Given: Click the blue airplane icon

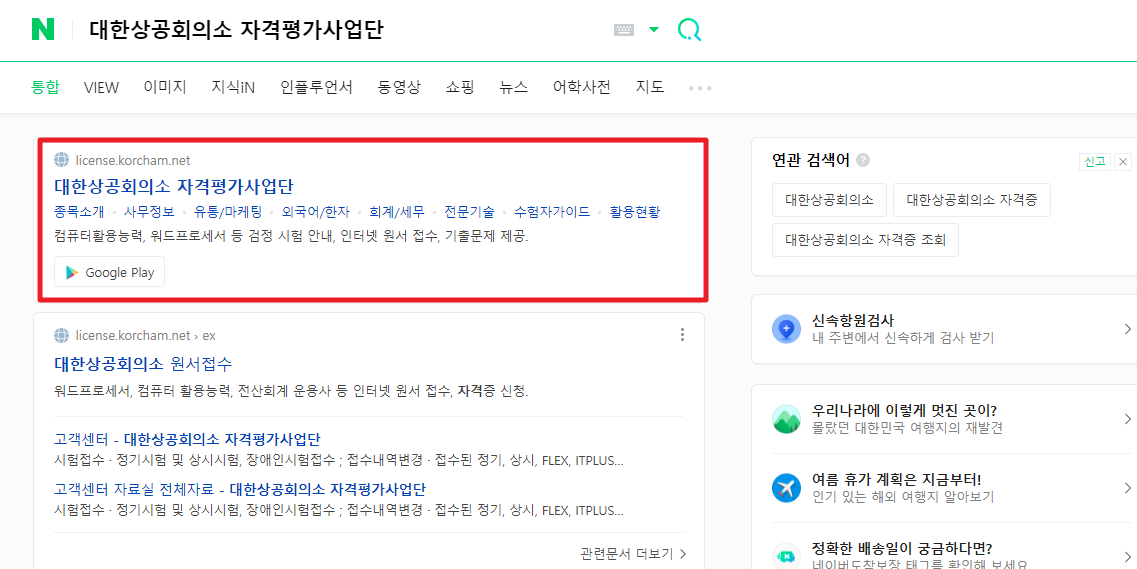Looking at the screenshot, I should tap(787, 488).
